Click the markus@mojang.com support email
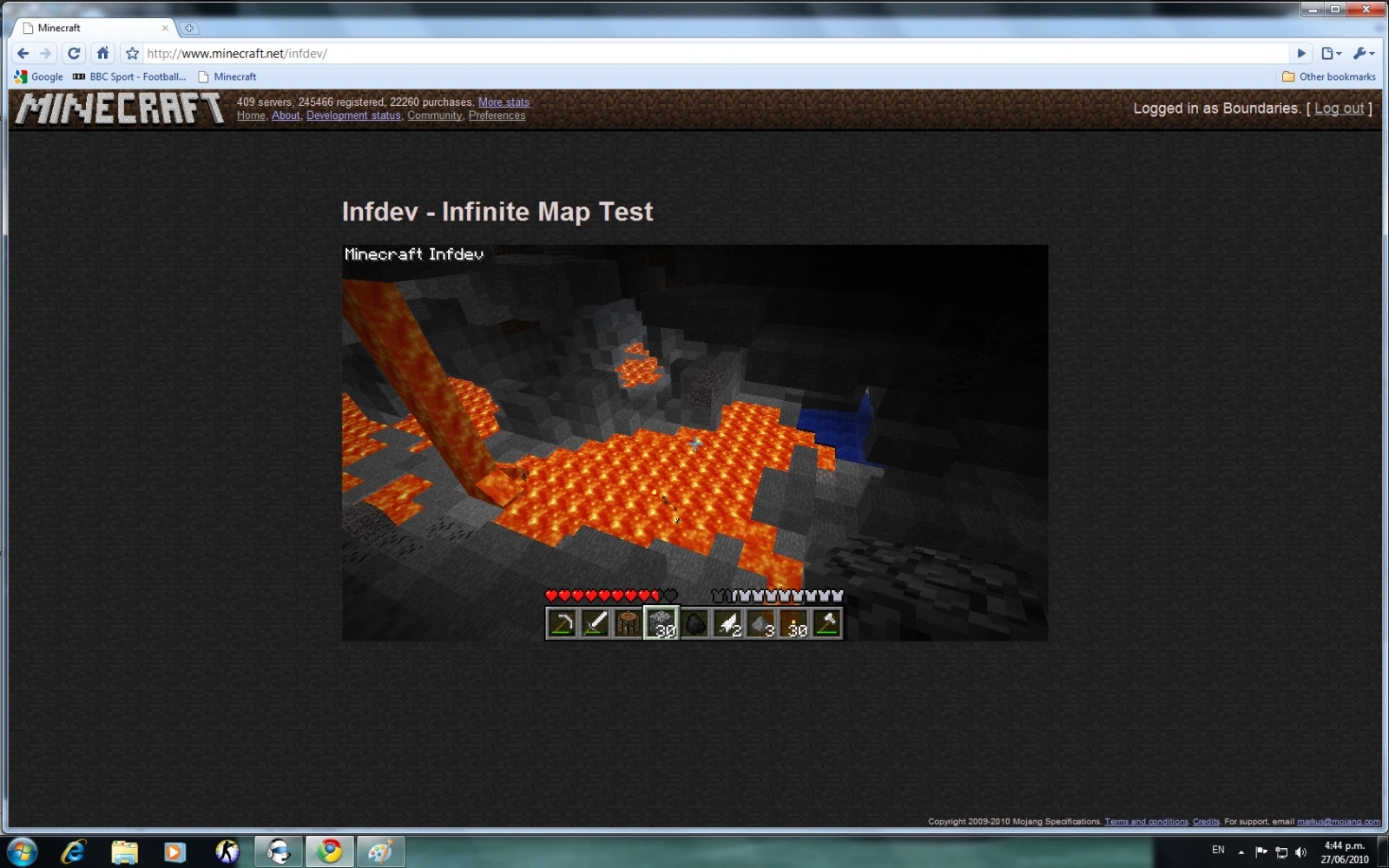The height and width of the screenshot is (868, 1389). coord(1338,821)
